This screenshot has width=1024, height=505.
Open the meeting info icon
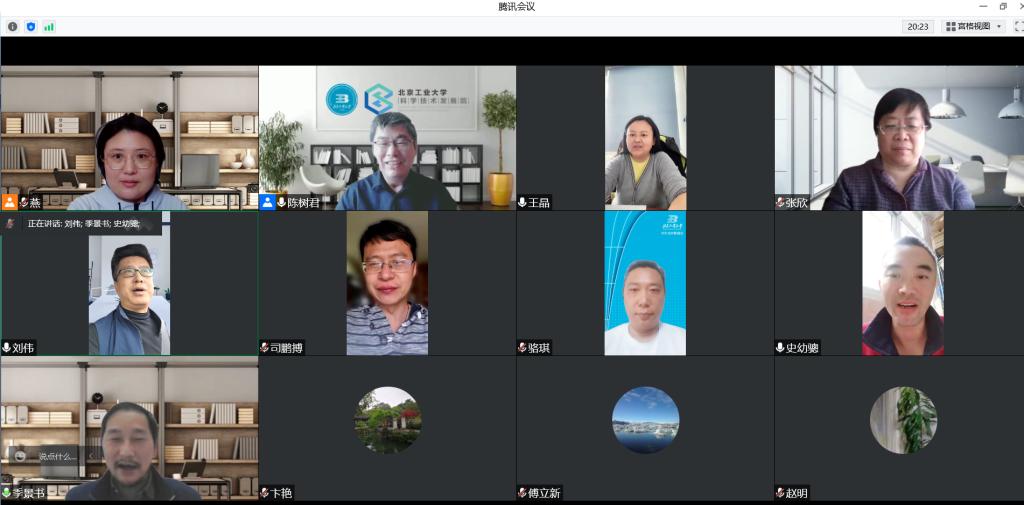point(12,26)
